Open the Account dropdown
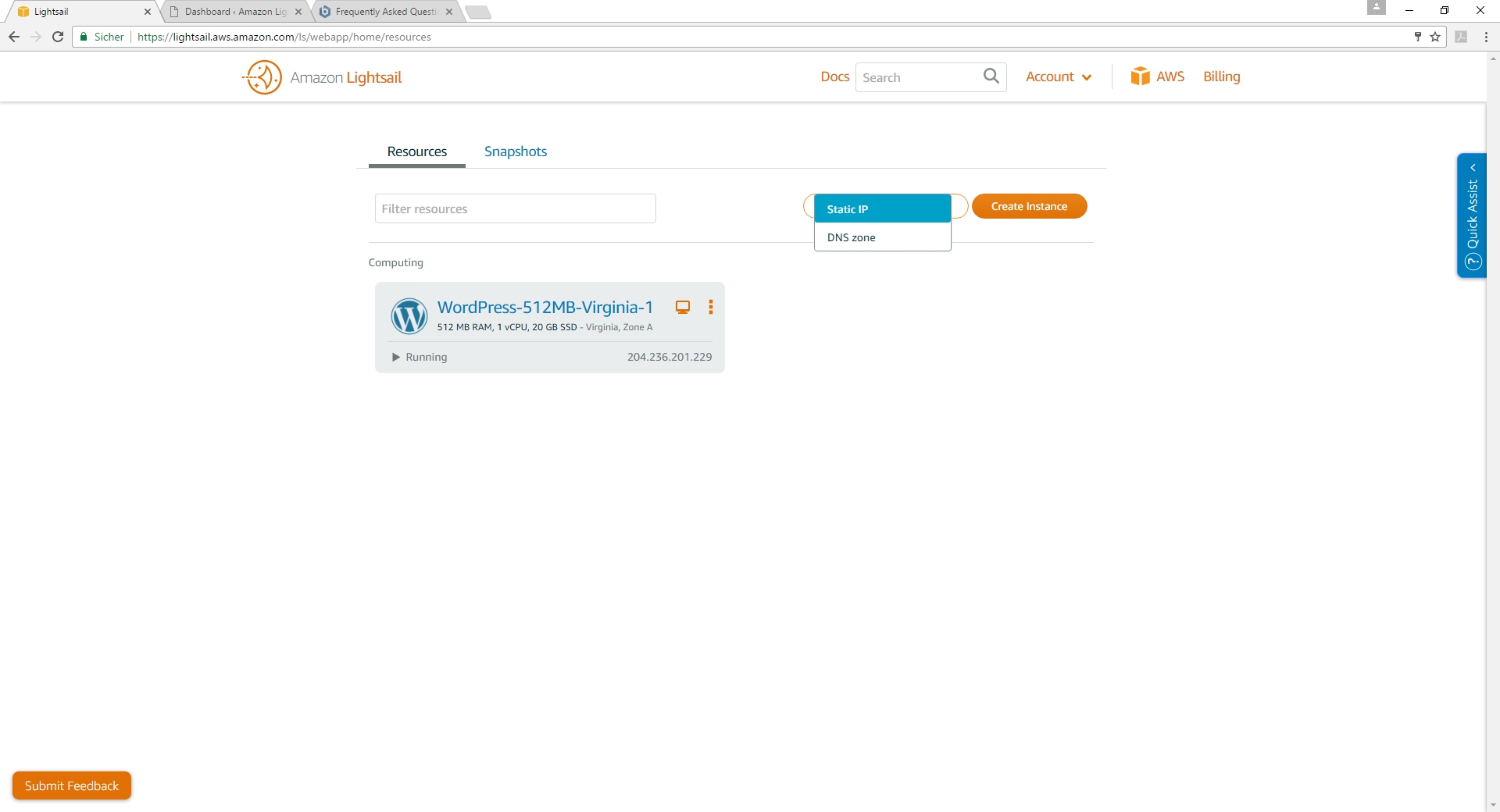Viewport: 1500px width, 812px height. point(1058,77)
